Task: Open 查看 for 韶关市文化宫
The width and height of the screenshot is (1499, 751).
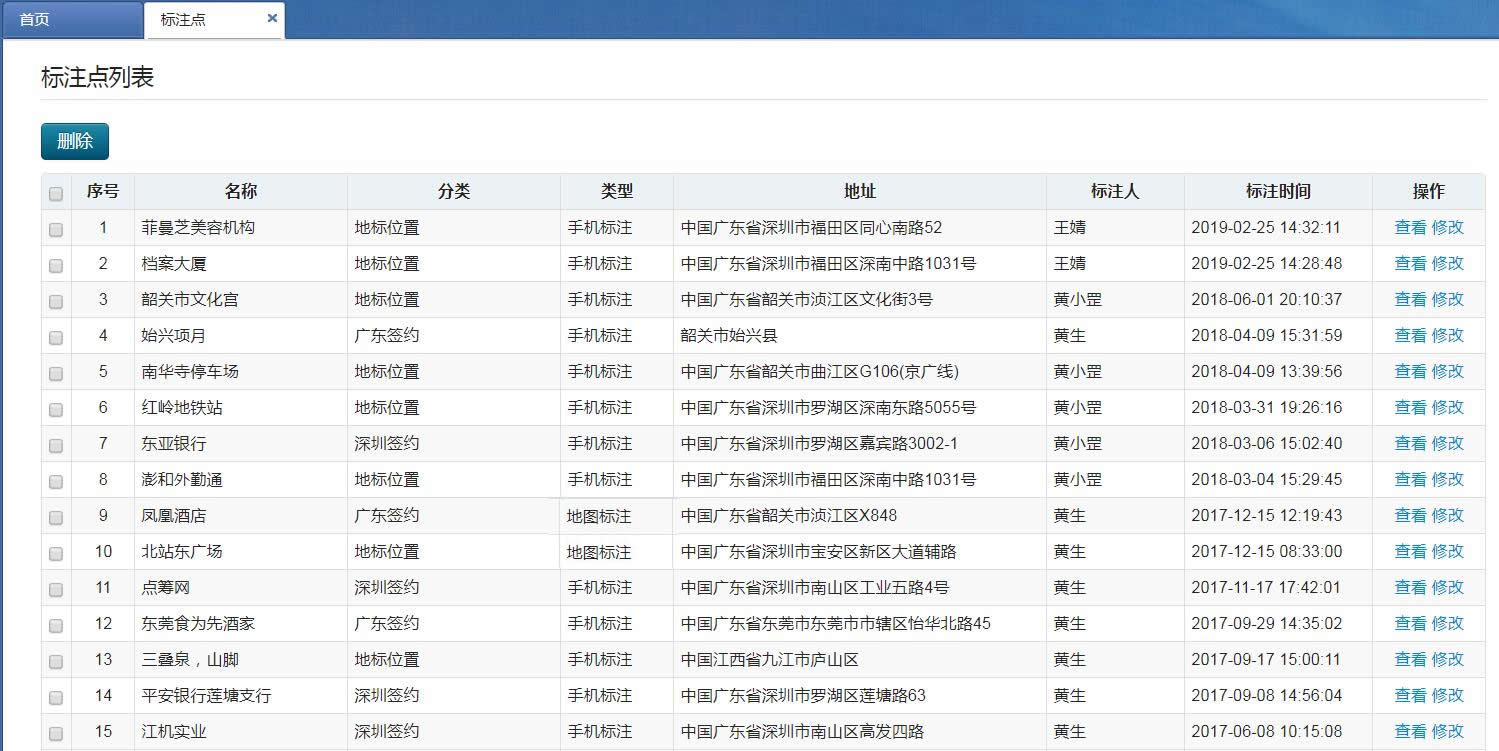Action: (1410, 299)
